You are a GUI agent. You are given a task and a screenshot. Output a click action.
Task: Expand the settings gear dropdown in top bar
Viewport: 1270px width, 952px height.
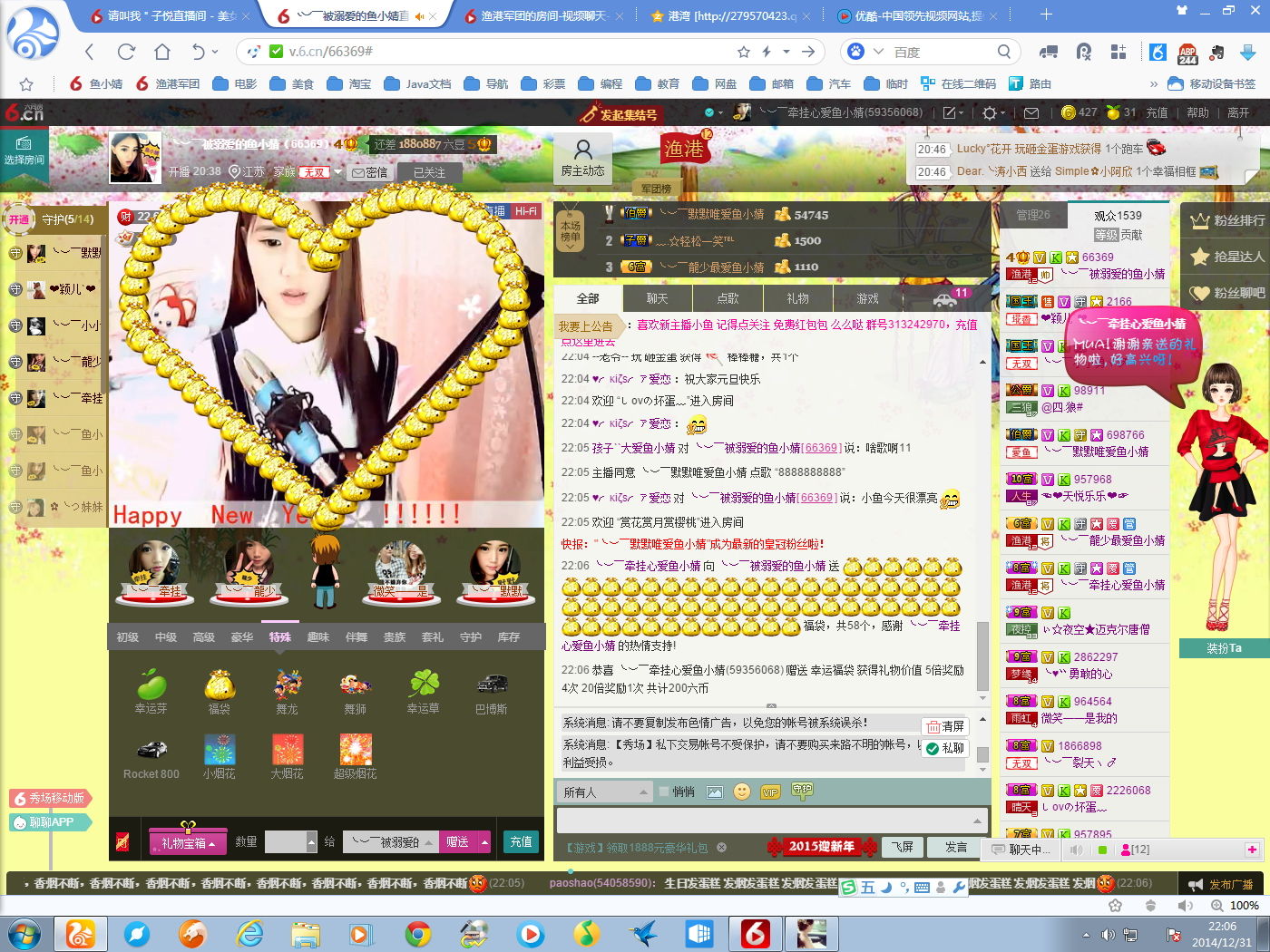click(994, 112)
